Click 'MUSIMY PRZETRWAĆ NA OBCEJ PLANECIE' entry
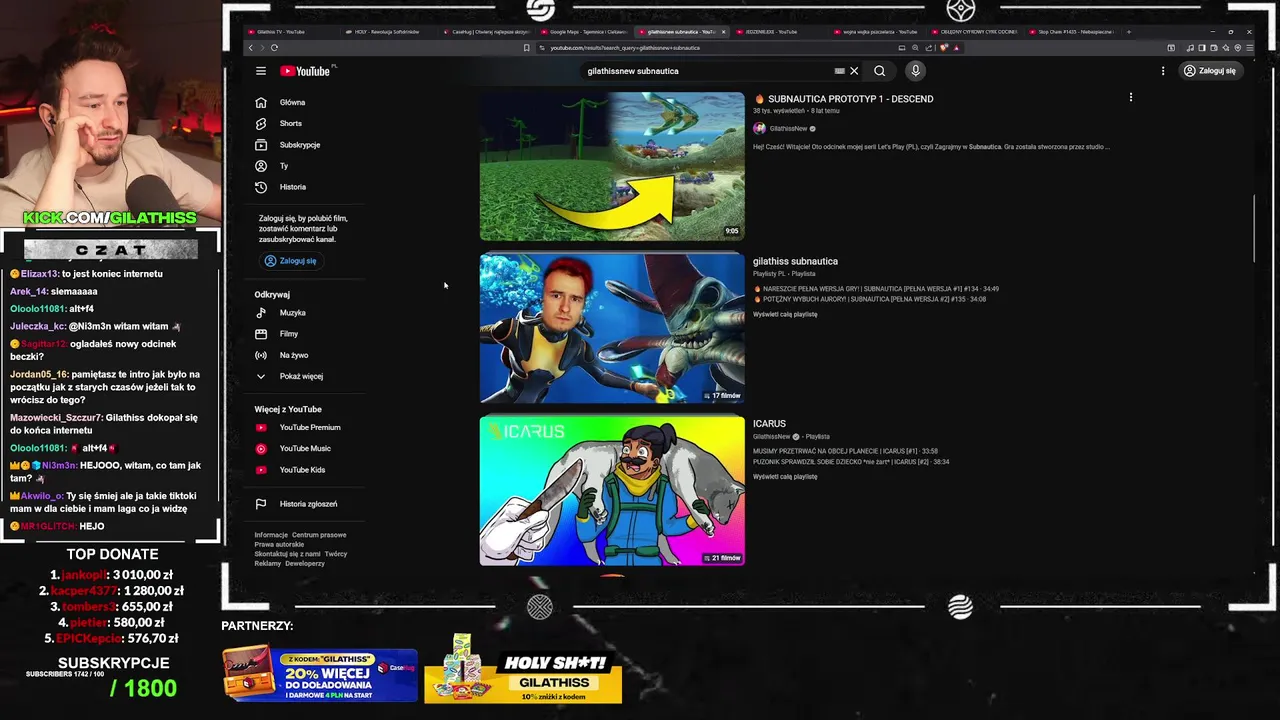The height and width of the screenshot is (720, 1280). [845, 451]
